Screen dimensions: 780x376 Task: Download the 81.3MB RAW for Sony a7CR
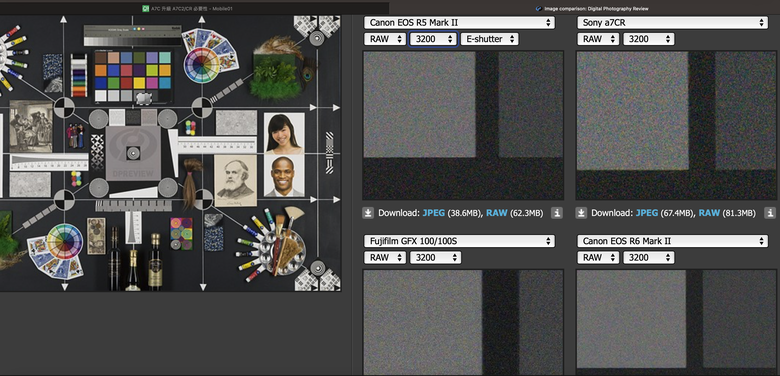point(709,213)
